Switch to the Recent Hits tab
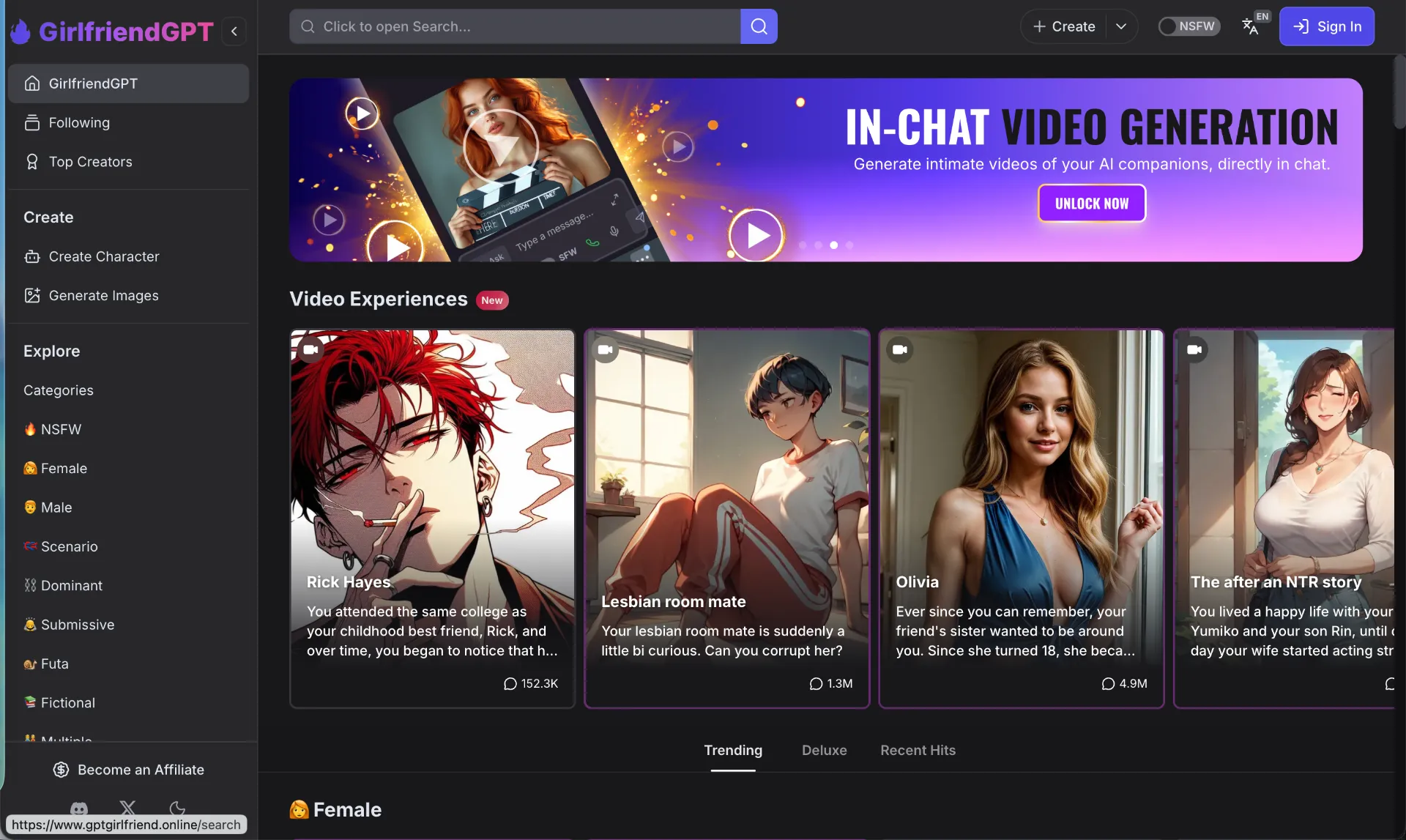The image size is (1406, 840). pos(918,750)
